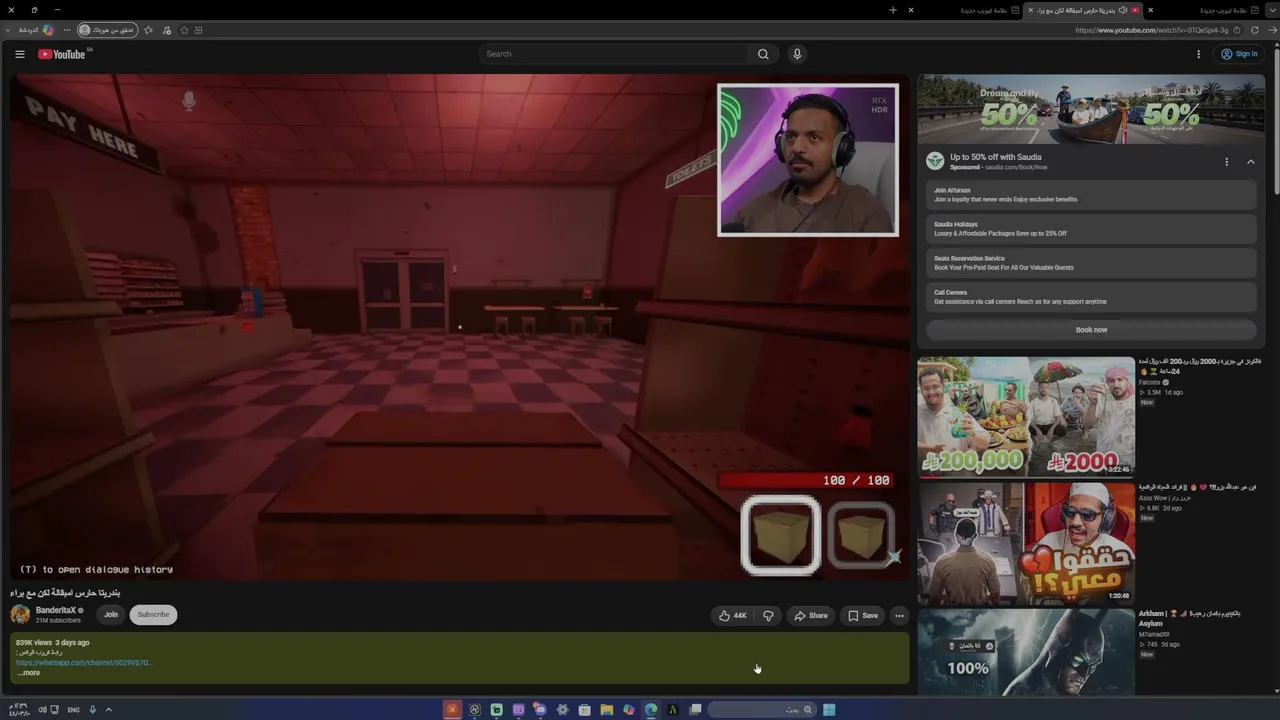Show hidden system tray icons
Viewport: 1280px width, 720px height.
(108, 710)
